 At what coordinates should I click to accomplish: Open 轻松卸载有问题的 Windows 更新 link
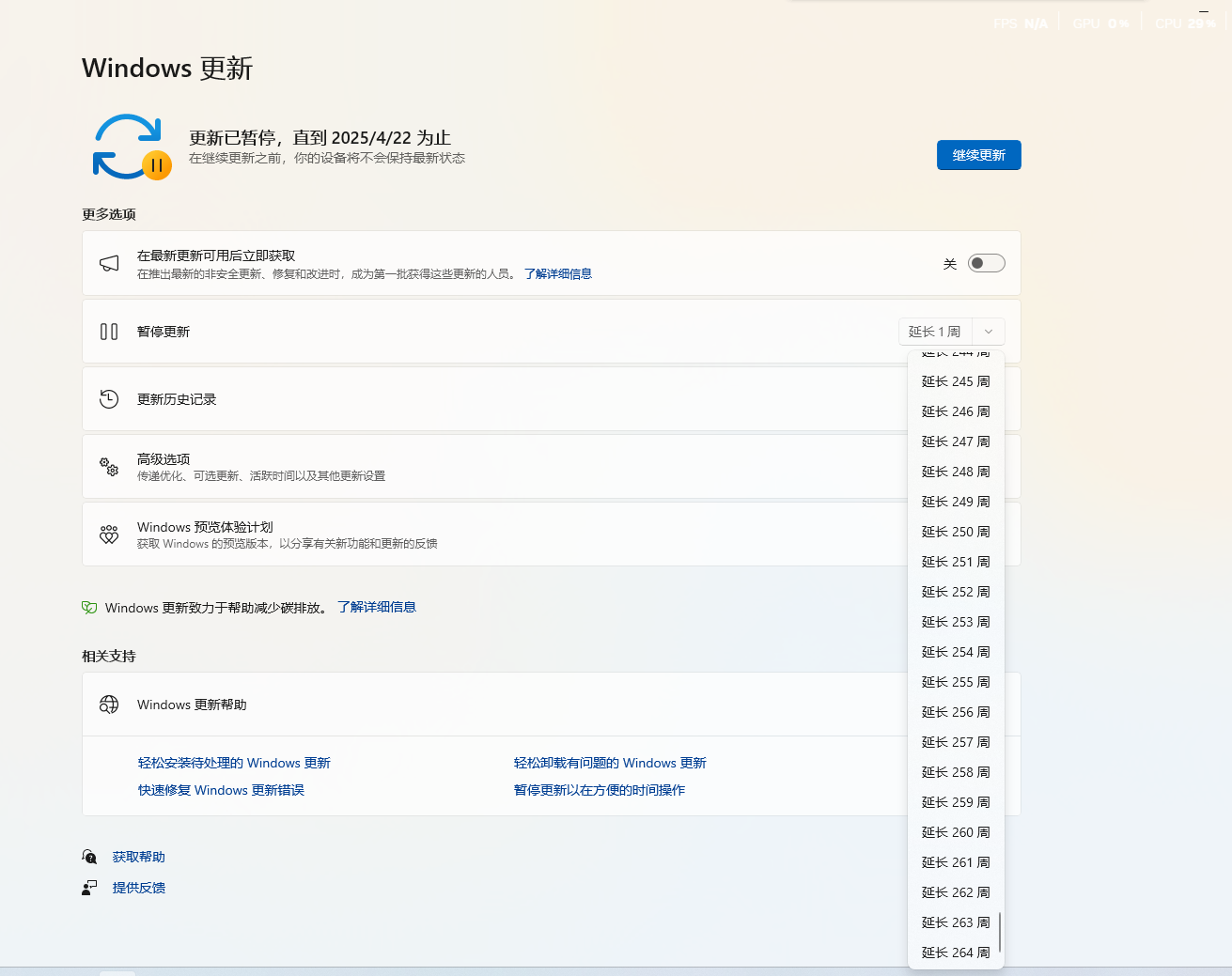(610, 763)
